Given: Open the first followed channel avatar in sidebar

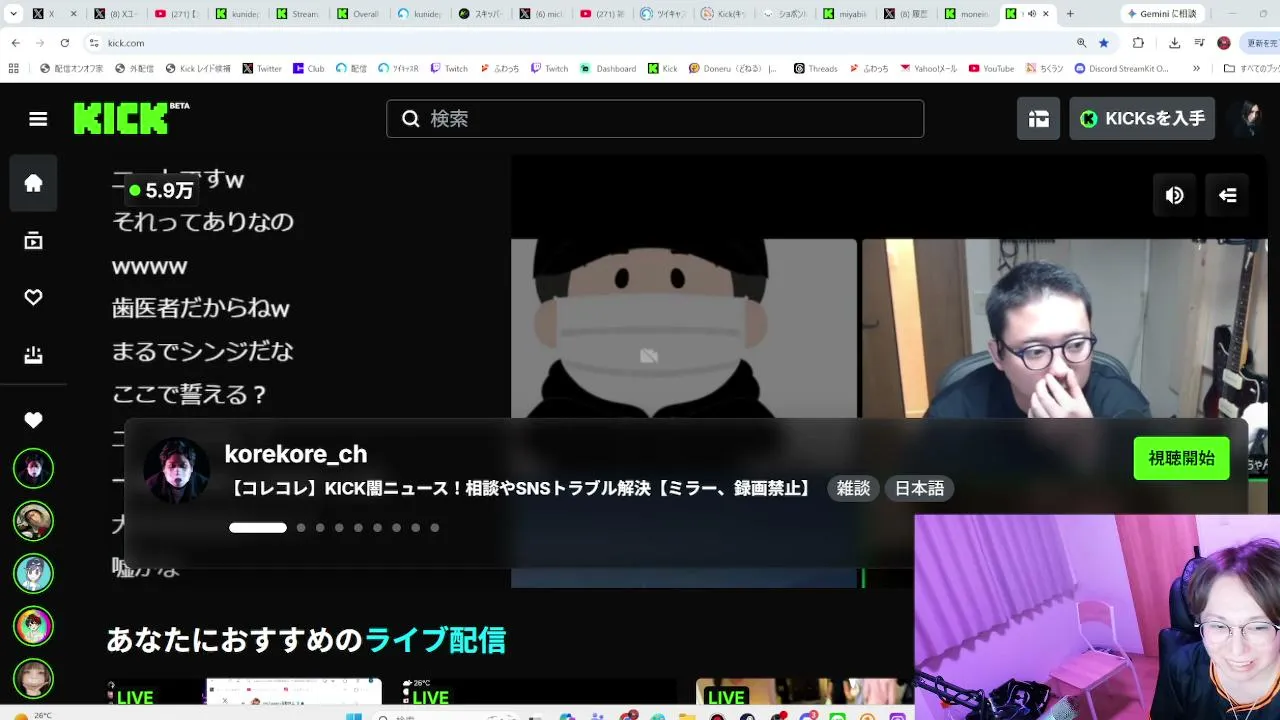Looking at the screenshot, I should click(33, 468).
